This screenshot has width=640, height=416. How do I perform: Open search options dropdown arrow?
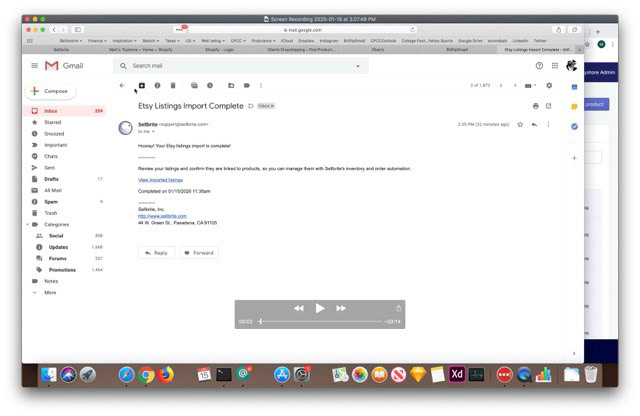pyautogui.click(x=358, y=66)
